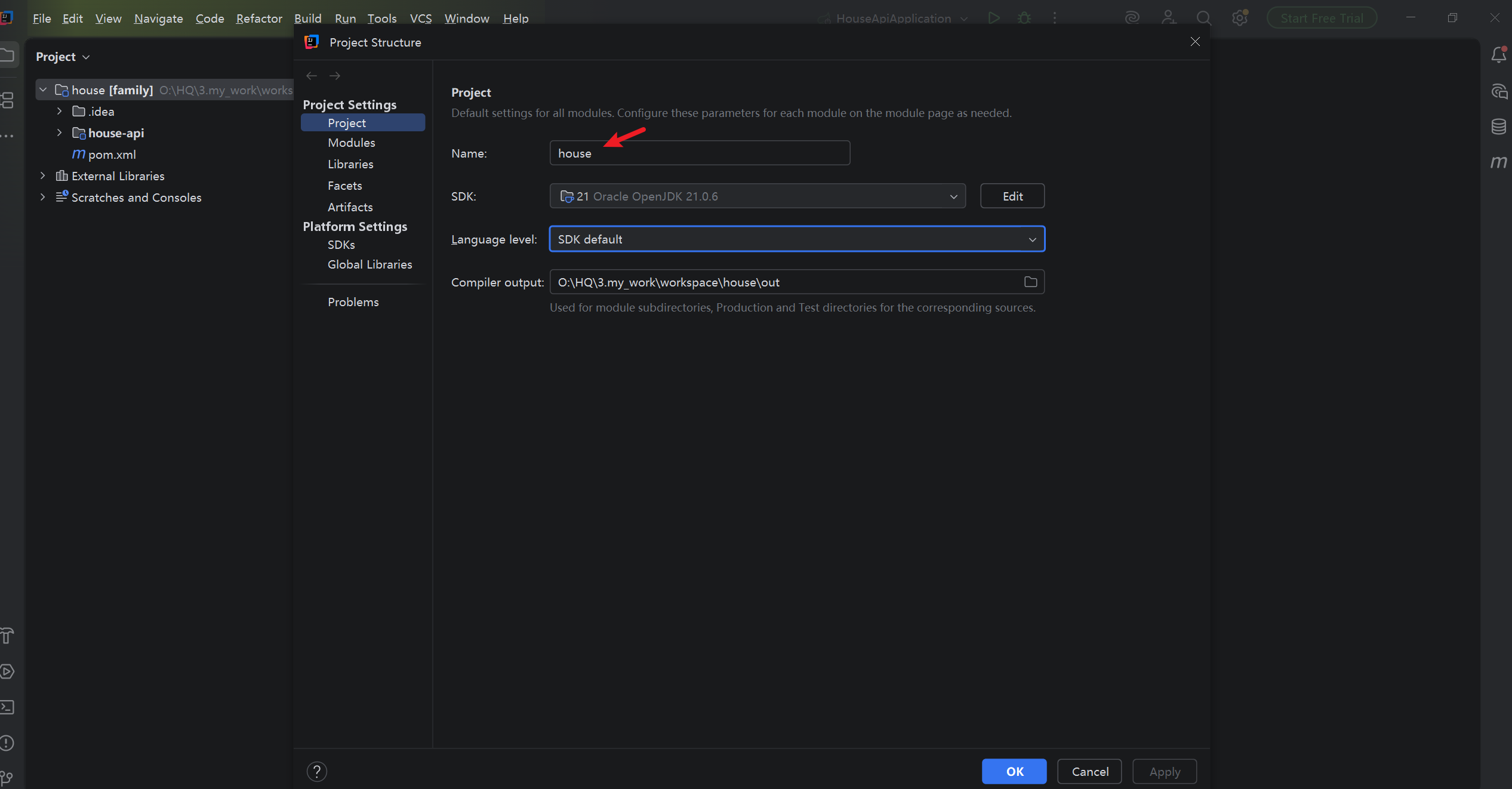Select Modules in Project Settings
The image size is (1512, 789).
[351, 143]
